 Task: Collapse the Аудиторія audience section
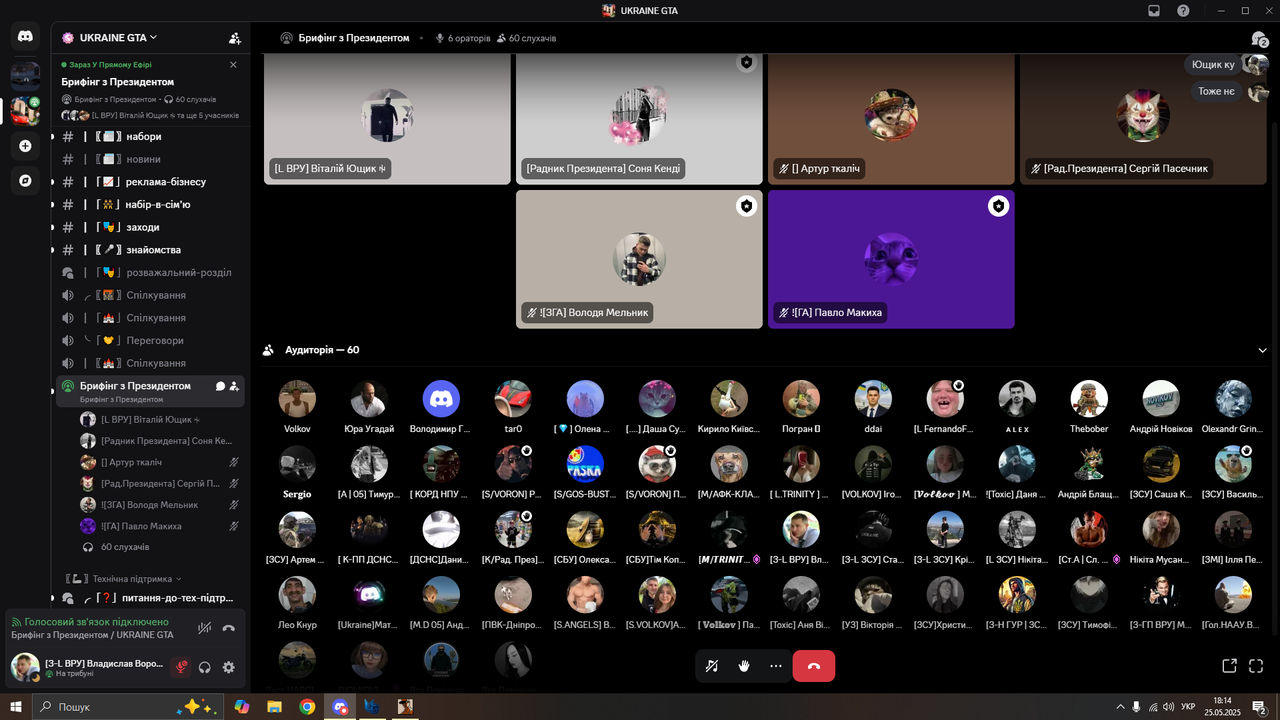pos(1262,351)
